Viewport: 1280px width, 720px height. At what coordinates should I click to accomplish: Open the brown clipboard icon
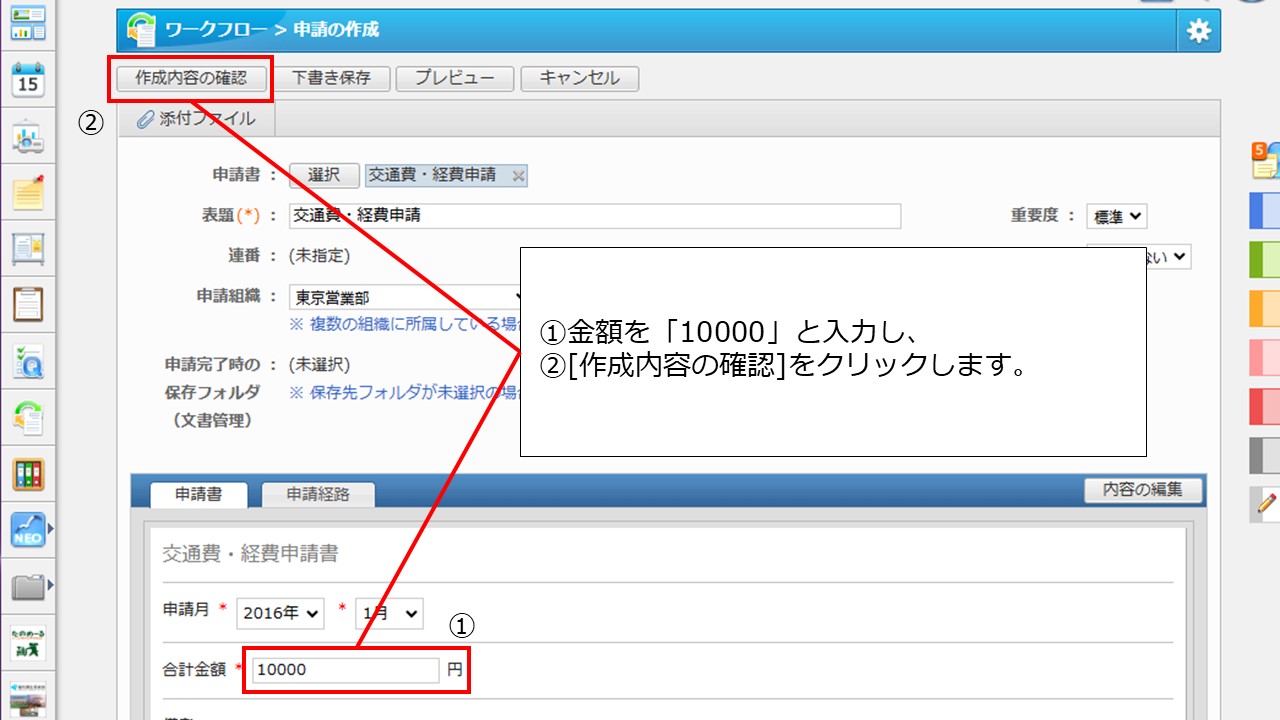tap(28, 304)
